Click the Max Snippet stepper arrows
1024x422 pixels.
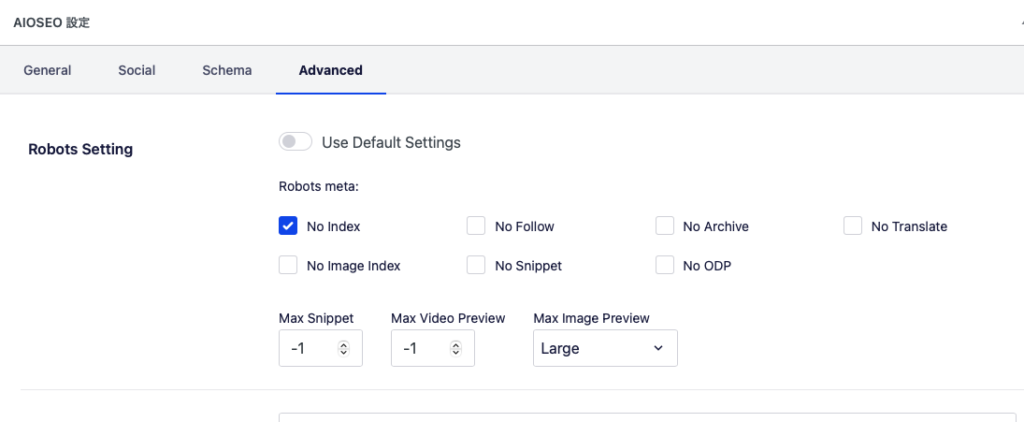click(344, 348)
